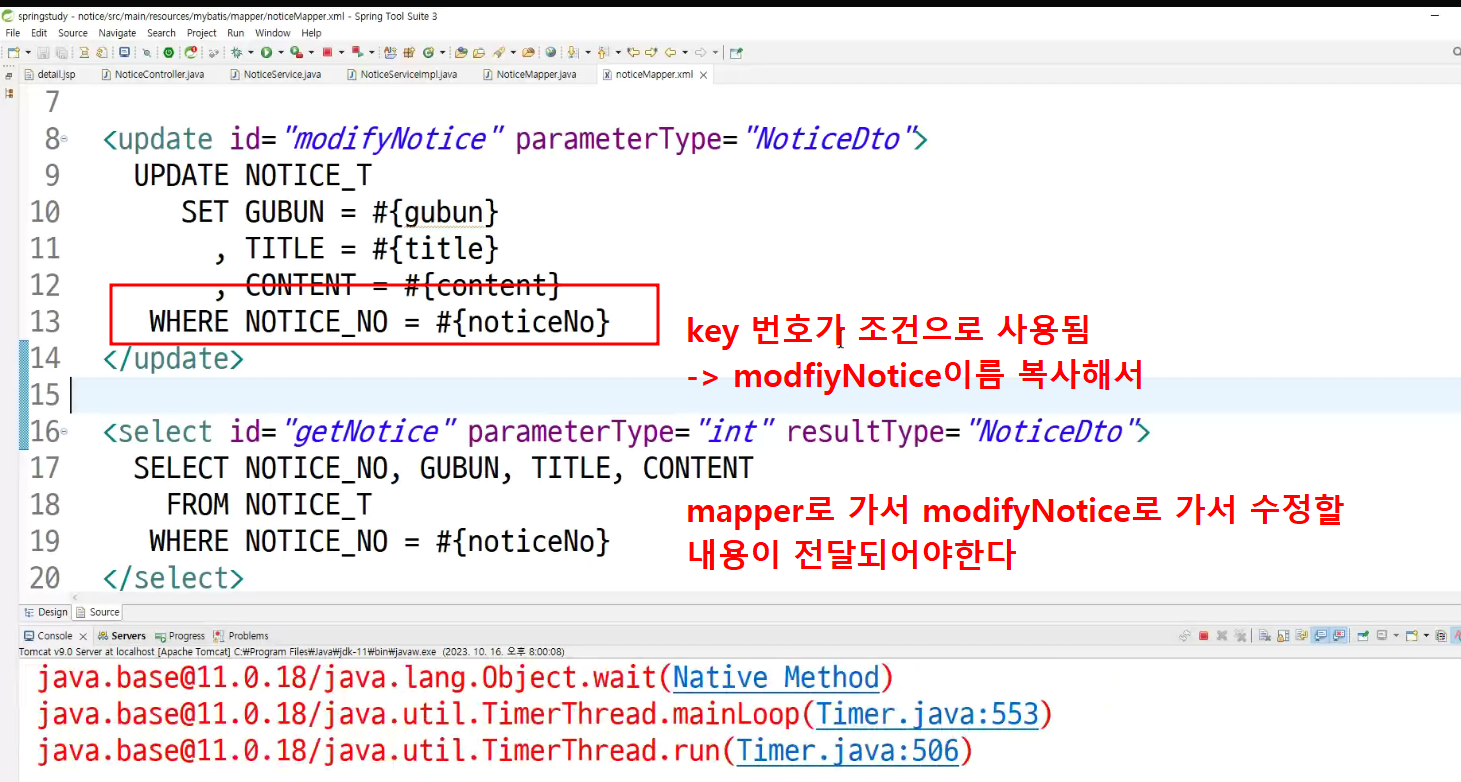Click the Display Selected Console monitor icon
The width and height of the screenshot is (1461, 782).
(1382, 636)
